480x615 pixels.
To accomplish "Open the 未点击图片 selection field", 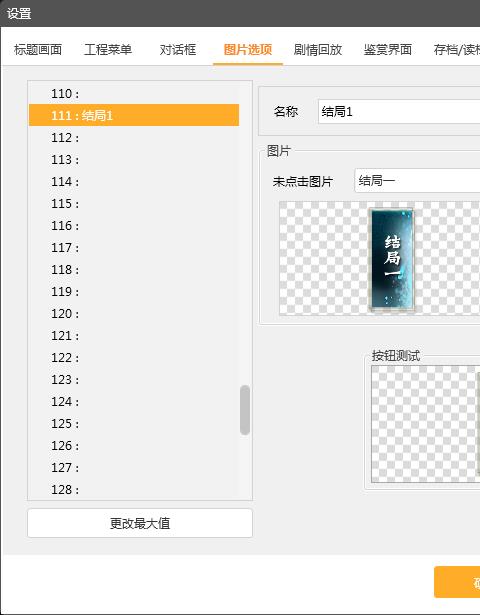I will [417, 180].
